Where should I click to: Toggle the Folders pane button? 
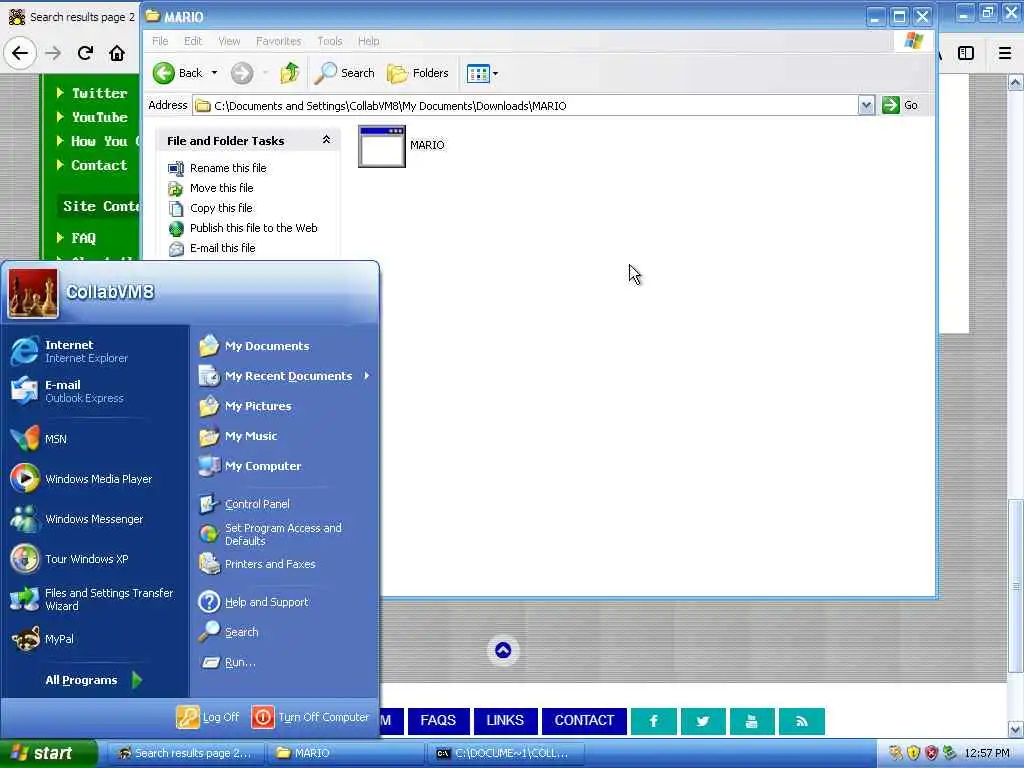[x=418, y=73]
